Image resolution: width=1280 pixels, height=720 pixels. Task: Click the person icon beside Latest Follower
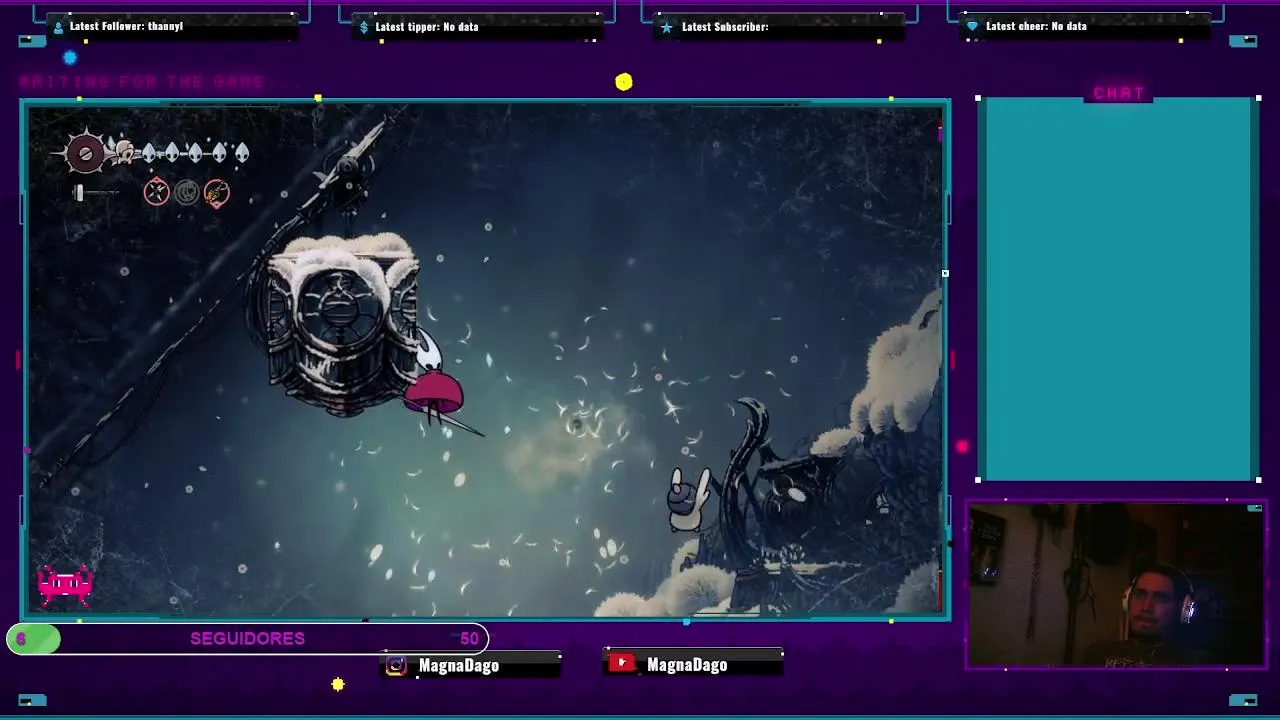58,27
